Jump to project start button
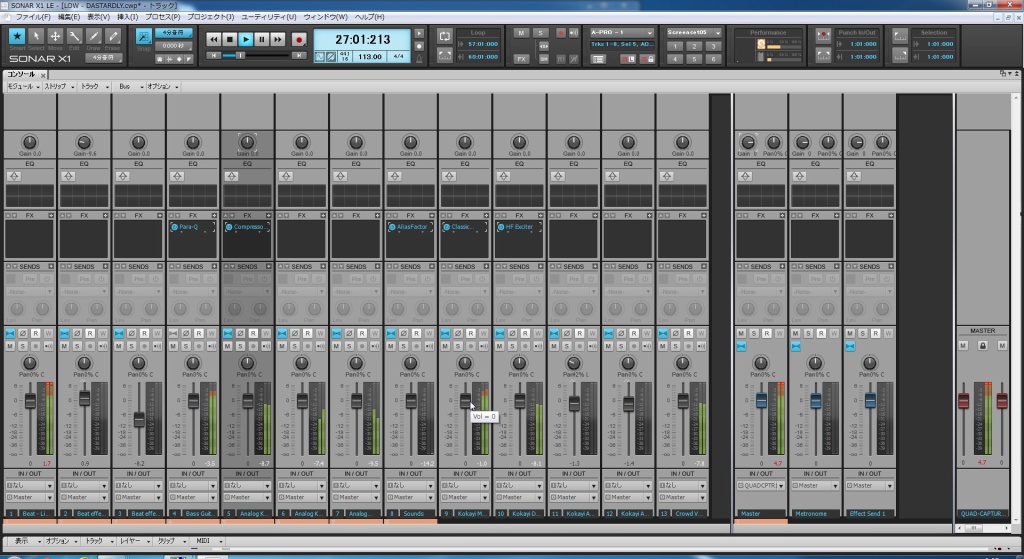 pyautogui.click(x=214, y=56)
